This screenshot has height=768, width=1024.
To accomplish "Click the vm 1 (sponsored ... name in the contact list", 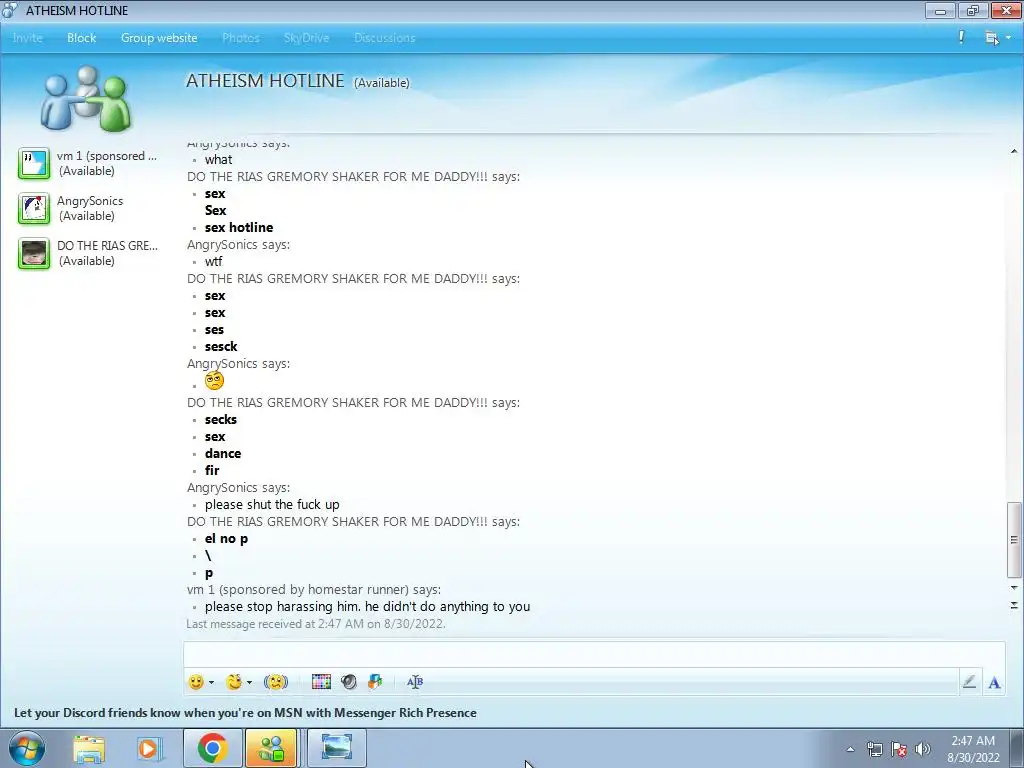I will [x=107, y=156].
